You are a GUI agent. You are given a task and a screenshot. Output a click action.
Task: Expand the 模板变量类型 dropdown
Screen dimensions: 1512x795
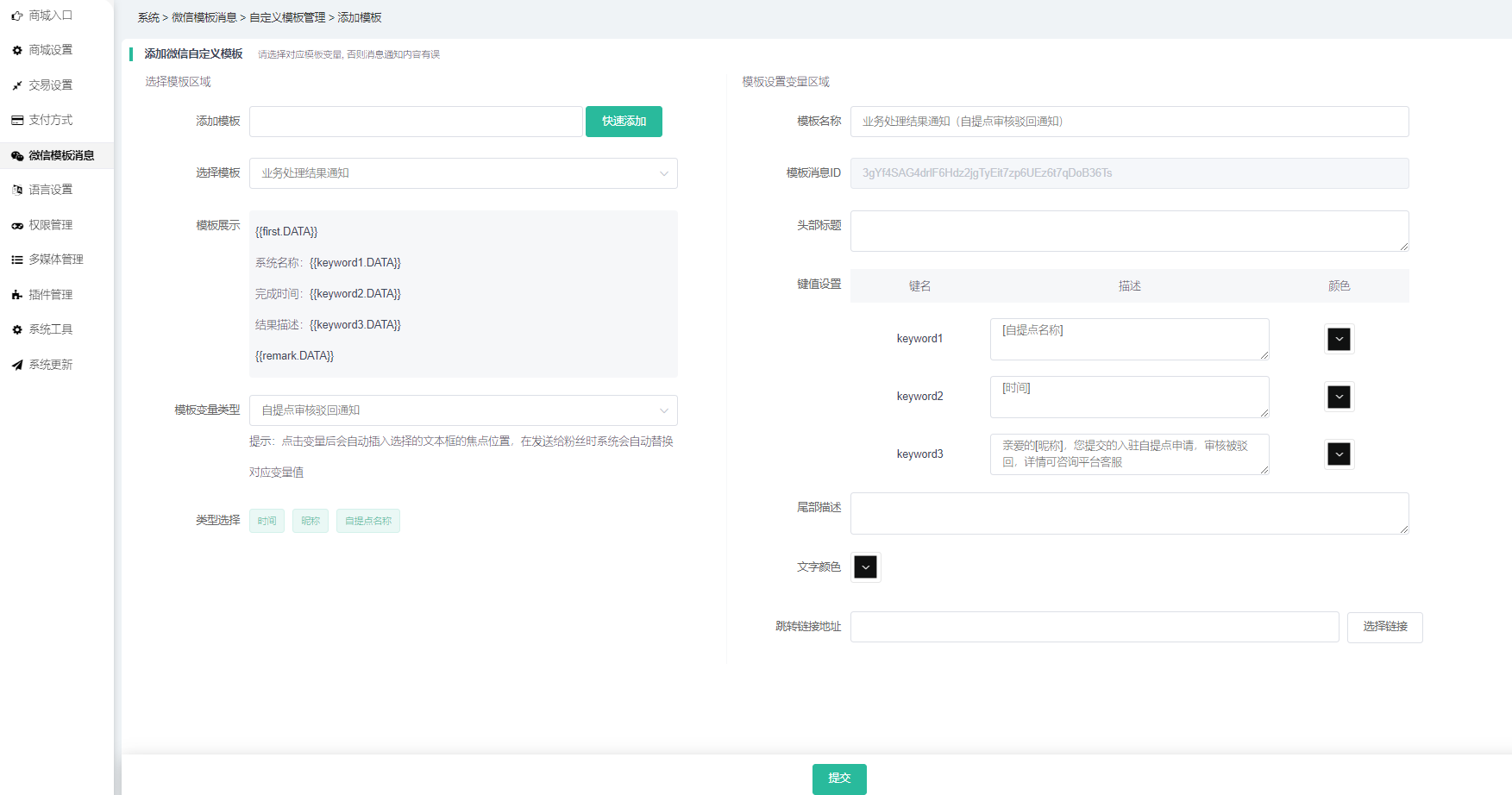pos(463,410)
